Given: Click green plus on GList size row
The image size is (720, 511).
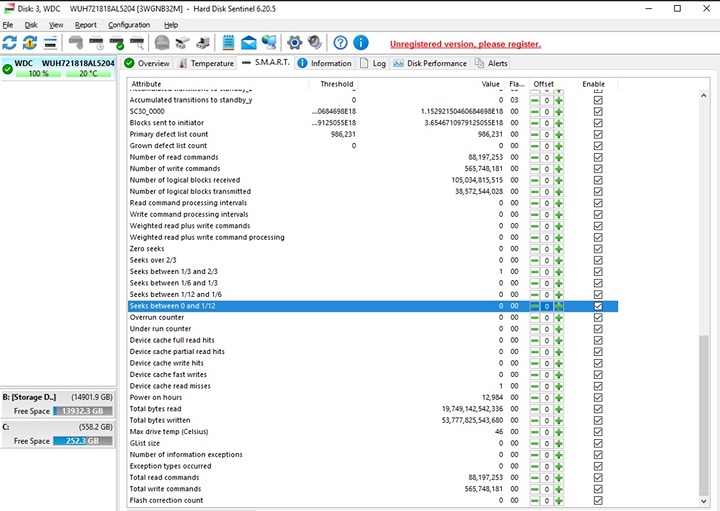Looking at the screenshot, I should 559,444.
